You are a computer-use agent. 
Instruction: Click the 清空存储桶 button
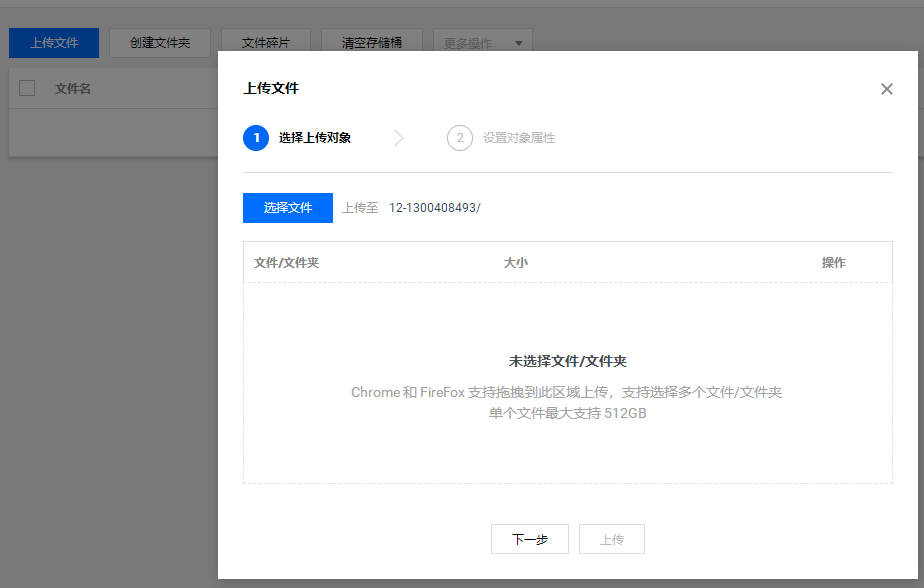click(x=372, y=43)
